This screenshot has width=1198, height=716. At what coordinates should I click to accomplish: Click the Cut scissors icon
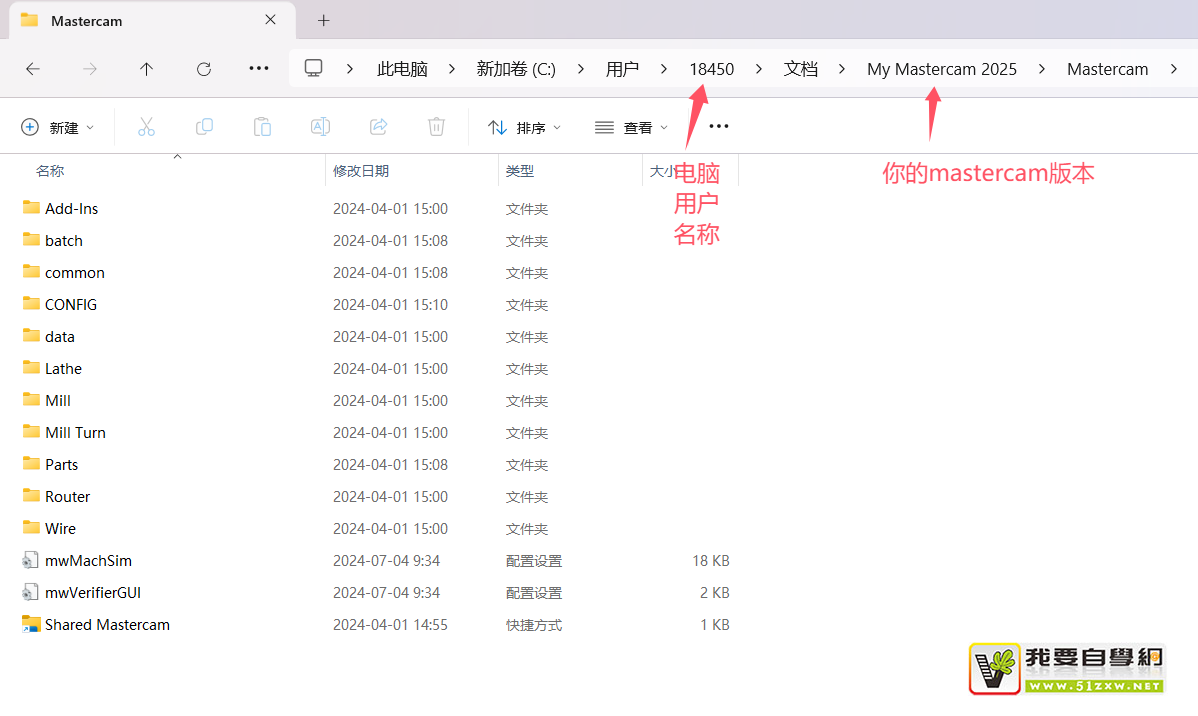tap(146, 127)
